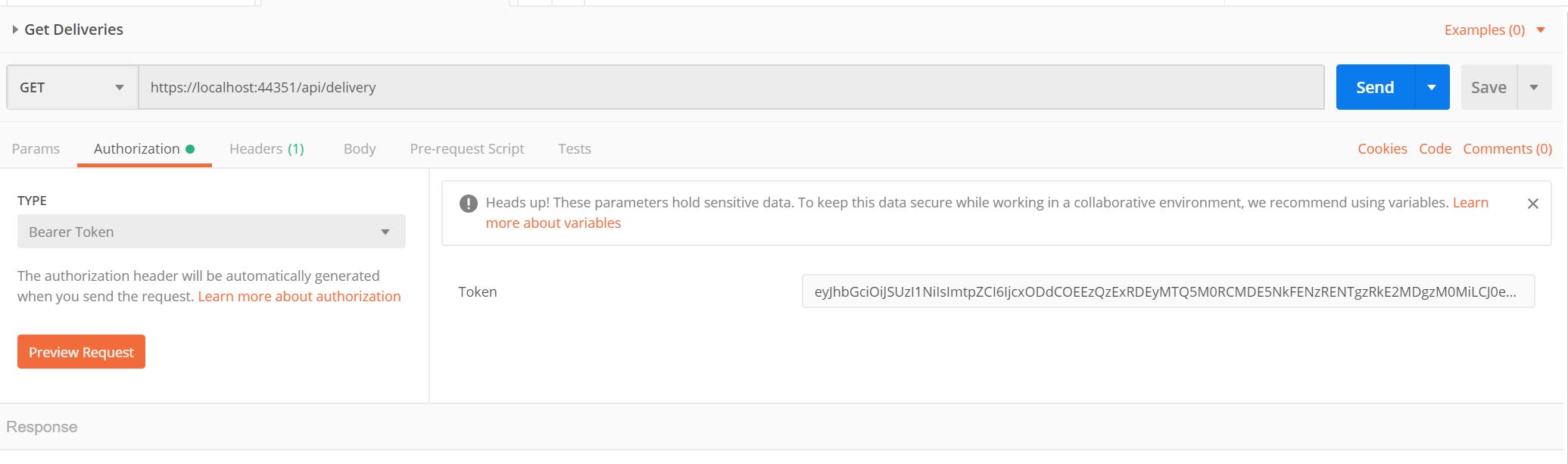The width and height of the screenshot is (1568, 464).
Task: Click the GET method dropdown arrow
Action: (x=119, y=86)
